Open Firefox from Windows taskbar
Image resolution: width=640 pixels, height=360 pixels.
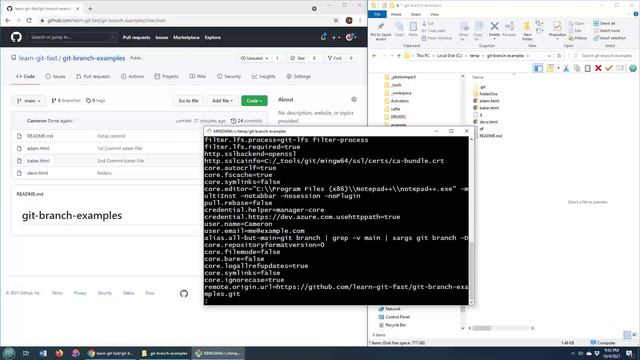tap(59, 353)
